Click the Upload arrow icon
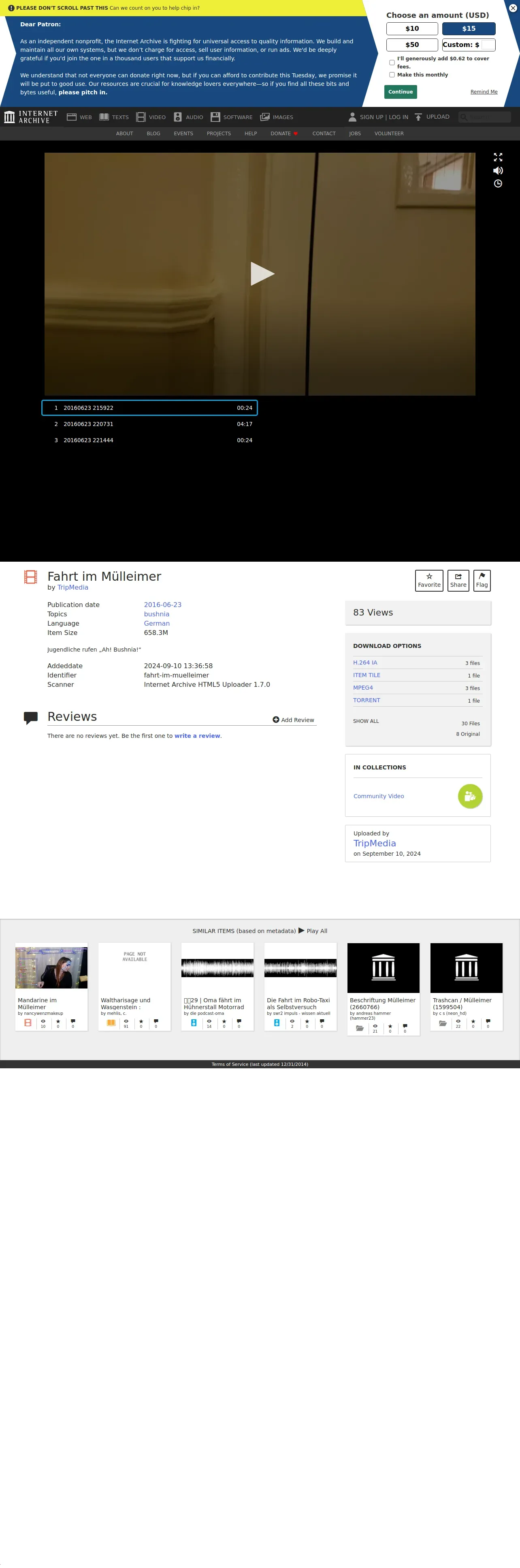 [x=418, y=117]
